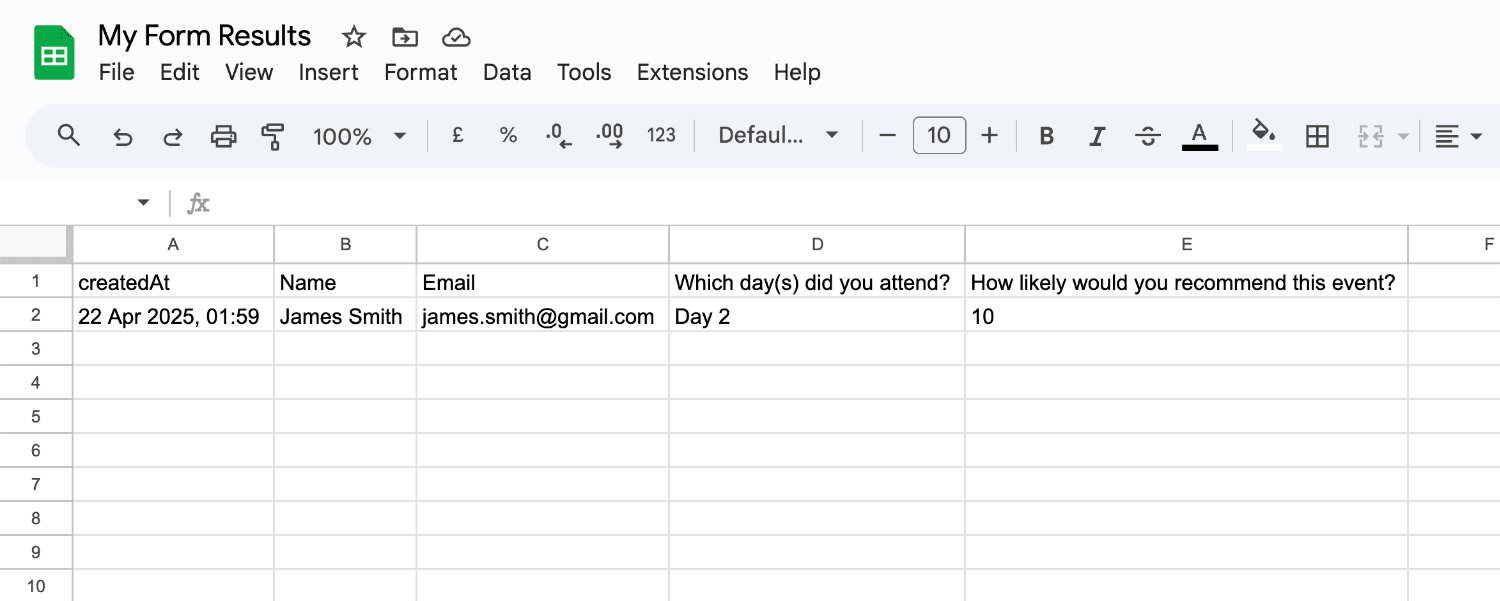The height and width of the screenshot is (601, 1500).
Task: Check the cloud document status icon
Action: (456, 38)
